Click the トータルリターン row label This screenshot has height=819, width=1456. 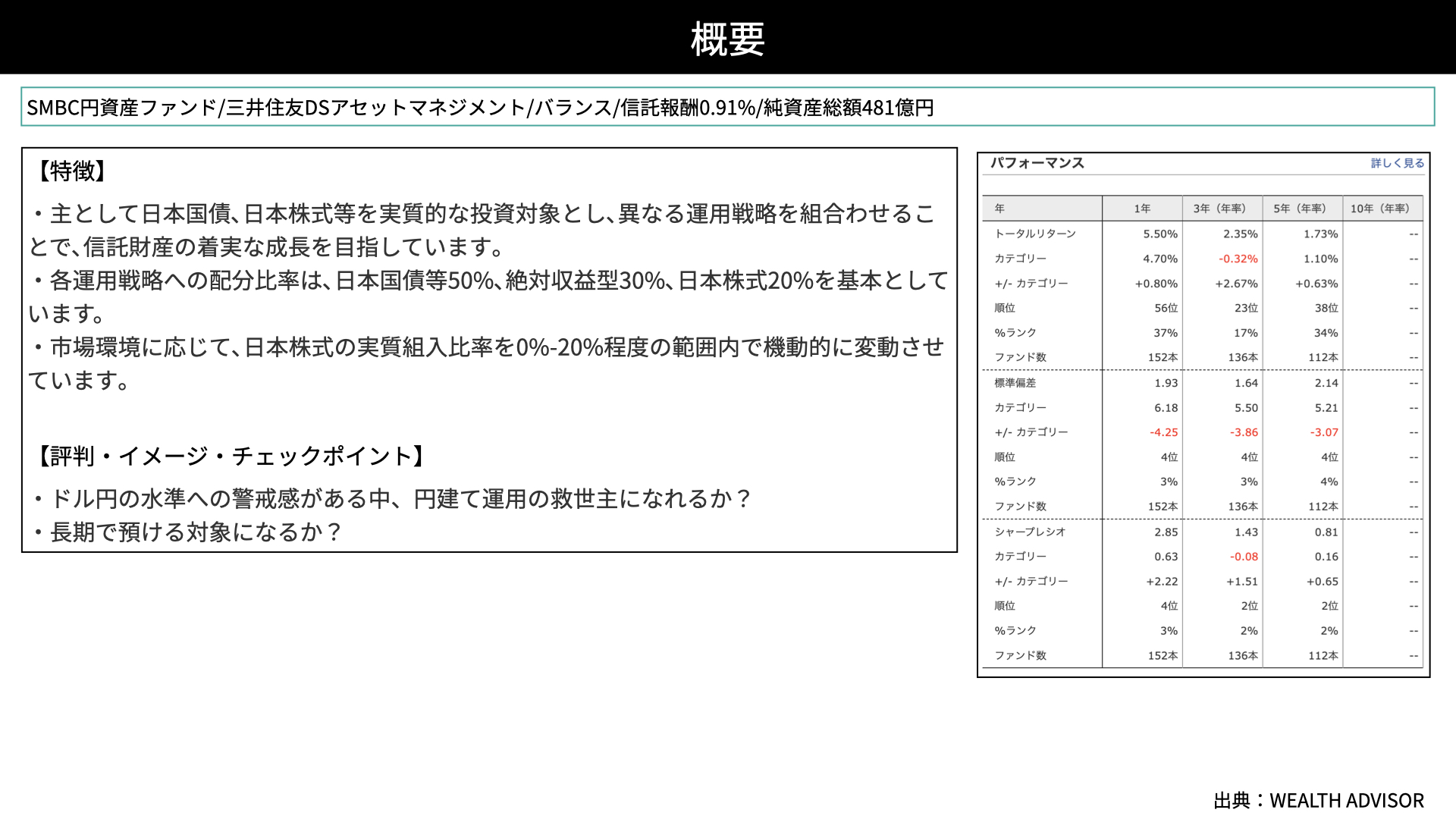pos(1035,234)
